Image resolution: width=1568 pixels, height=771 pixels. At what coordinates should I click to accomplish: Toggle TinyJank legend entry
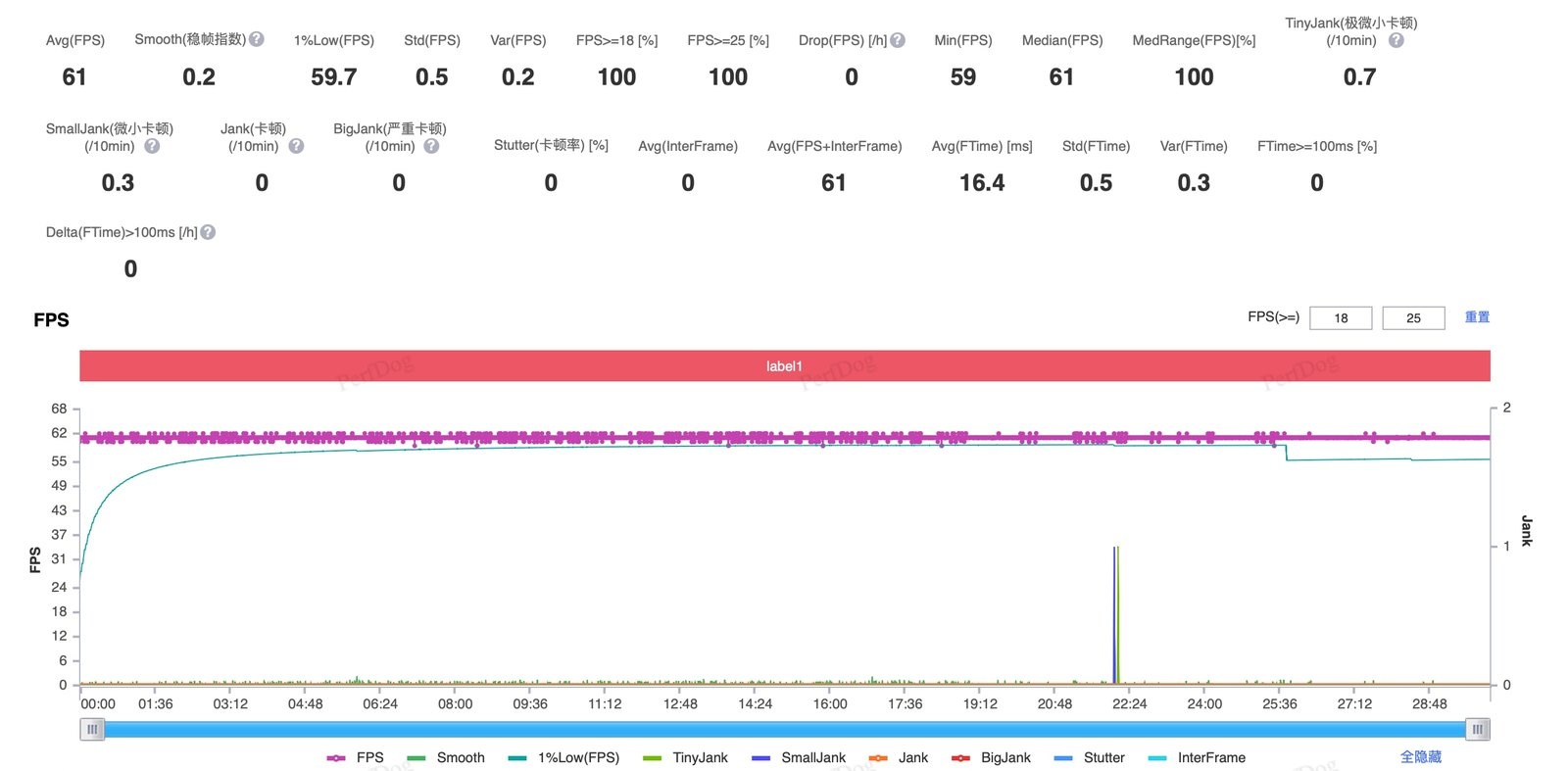point(686,757)
